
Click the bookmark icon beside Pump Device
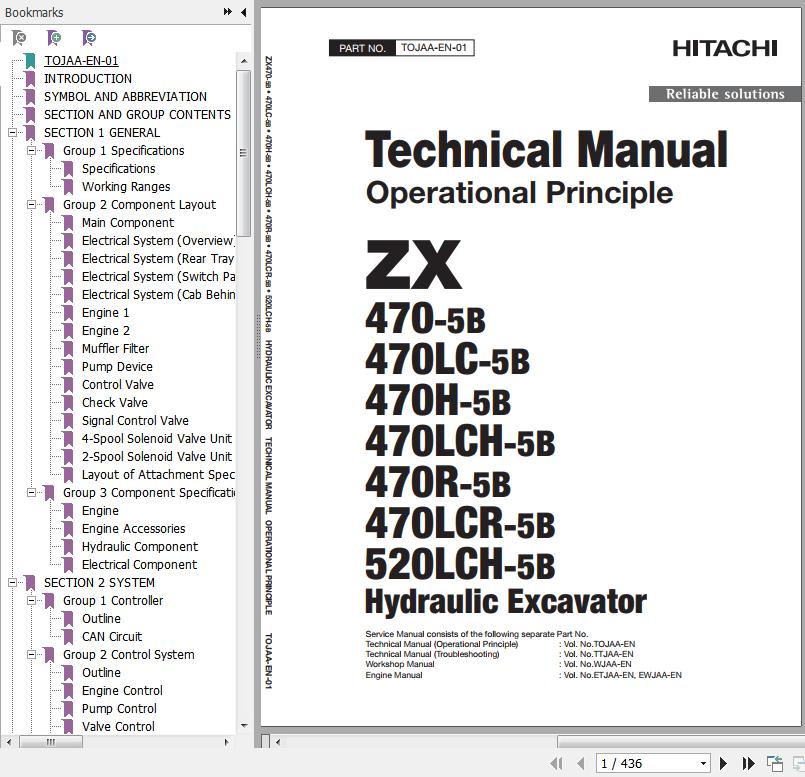coord(68,366)
